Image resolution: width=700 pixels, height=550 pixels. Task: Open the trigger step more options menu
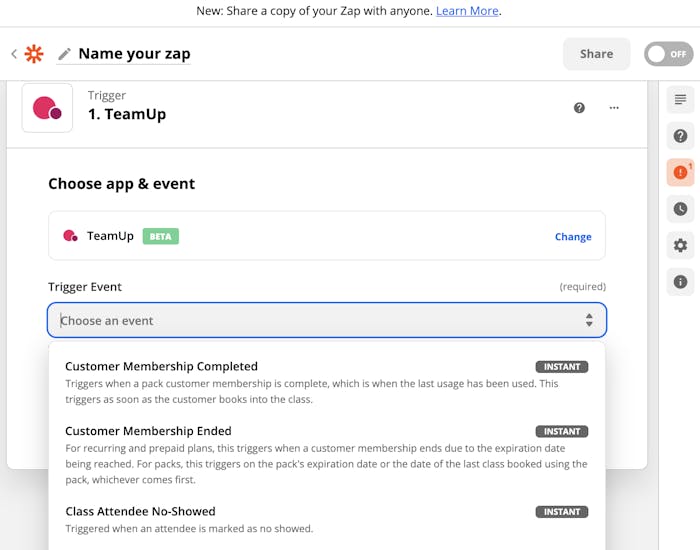pos(614,108)
